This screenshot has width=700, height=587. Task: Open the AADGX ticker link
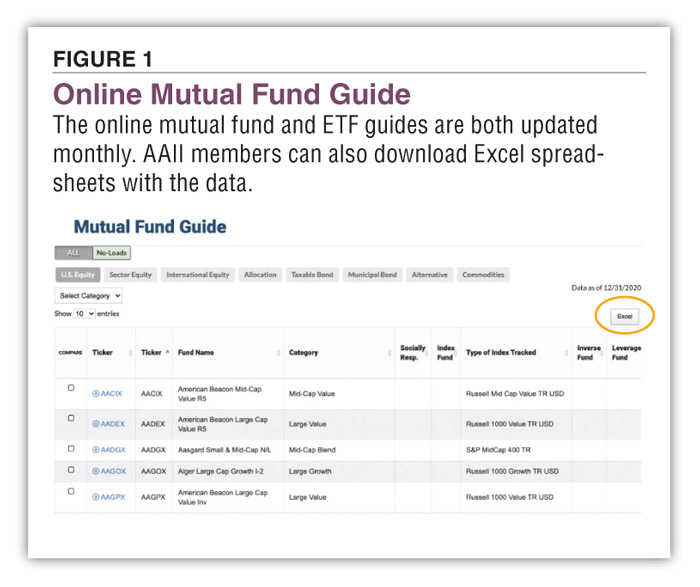click(x=113, y=450)
